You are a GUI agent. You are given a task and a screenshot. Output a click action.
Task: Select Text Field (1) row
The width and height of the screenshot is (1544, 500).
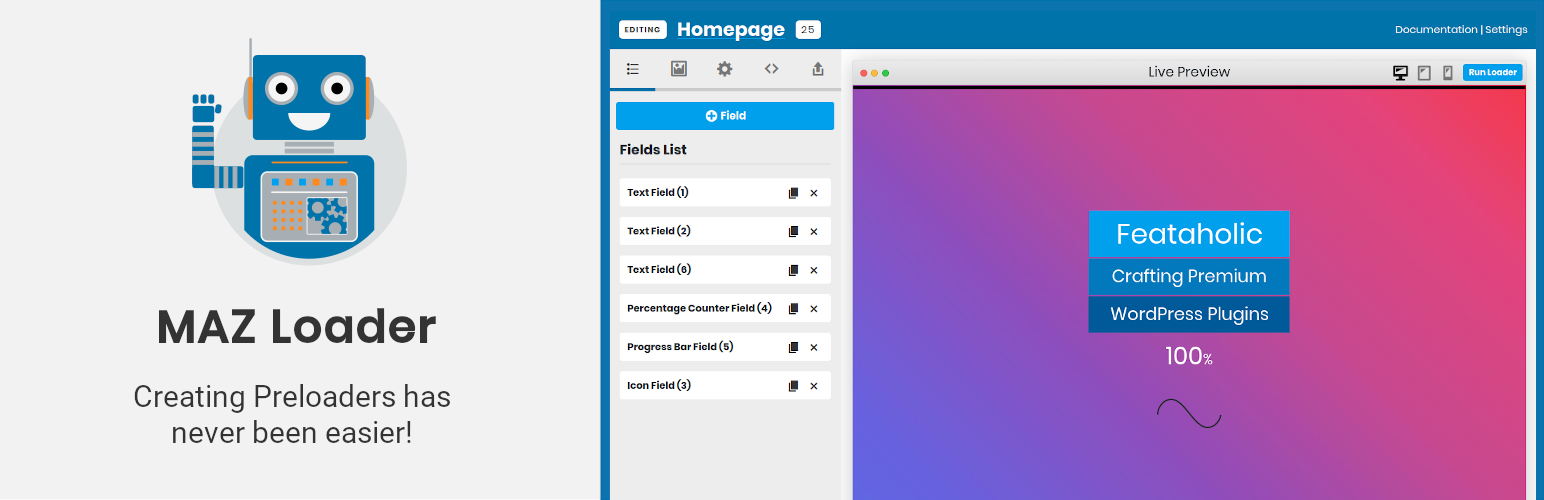point(725,192)
